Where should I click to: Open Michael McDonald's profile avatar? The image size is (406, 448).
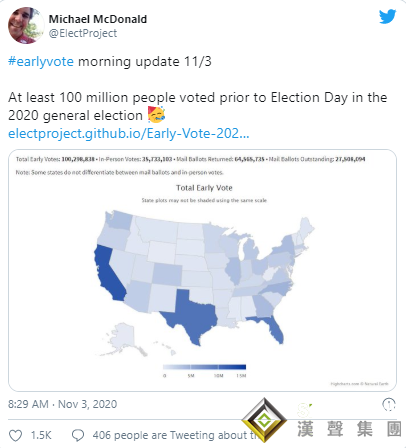pyautogui.click(x=26, y=25)
